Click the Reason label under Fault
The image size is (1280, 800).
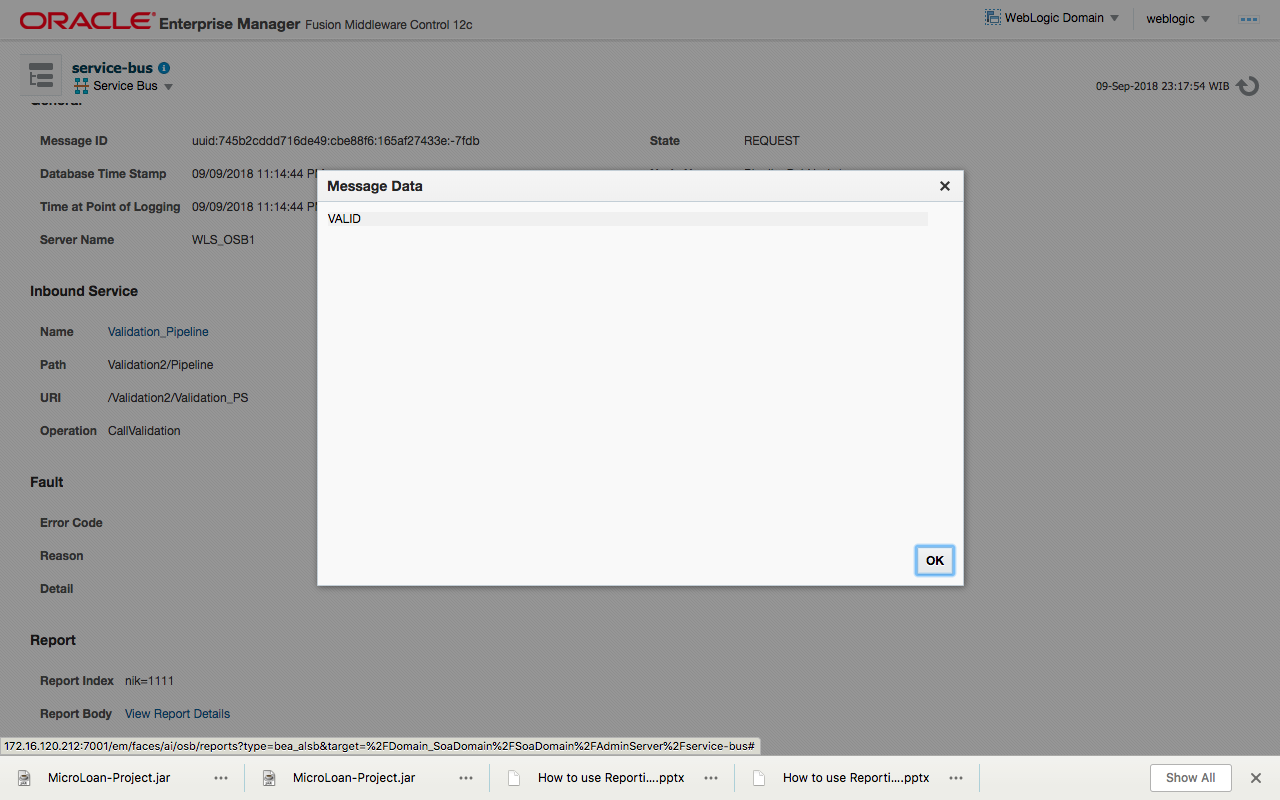pos(62,556)
